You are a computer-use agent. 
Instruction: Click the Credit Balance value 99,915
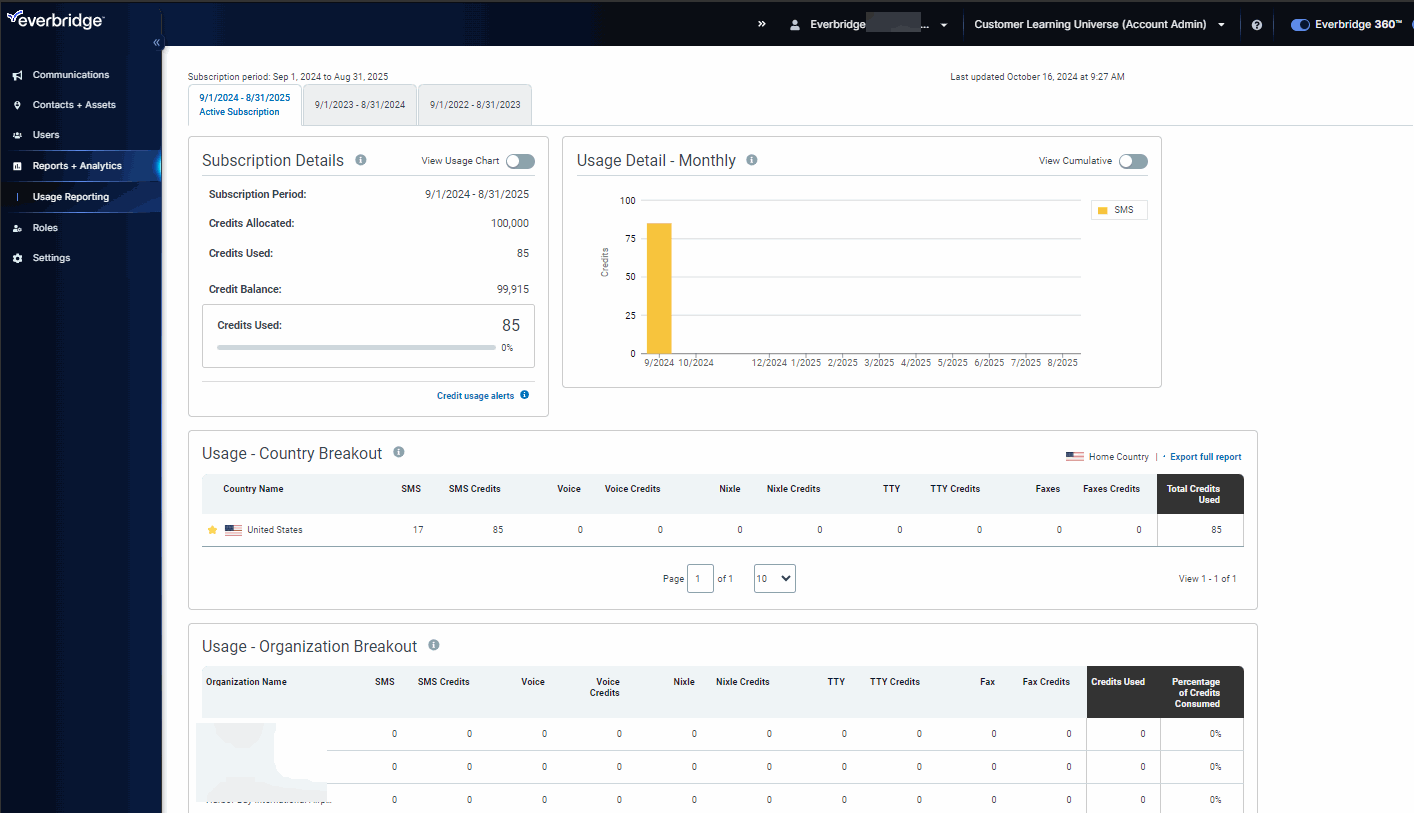(x=513, y=290)
